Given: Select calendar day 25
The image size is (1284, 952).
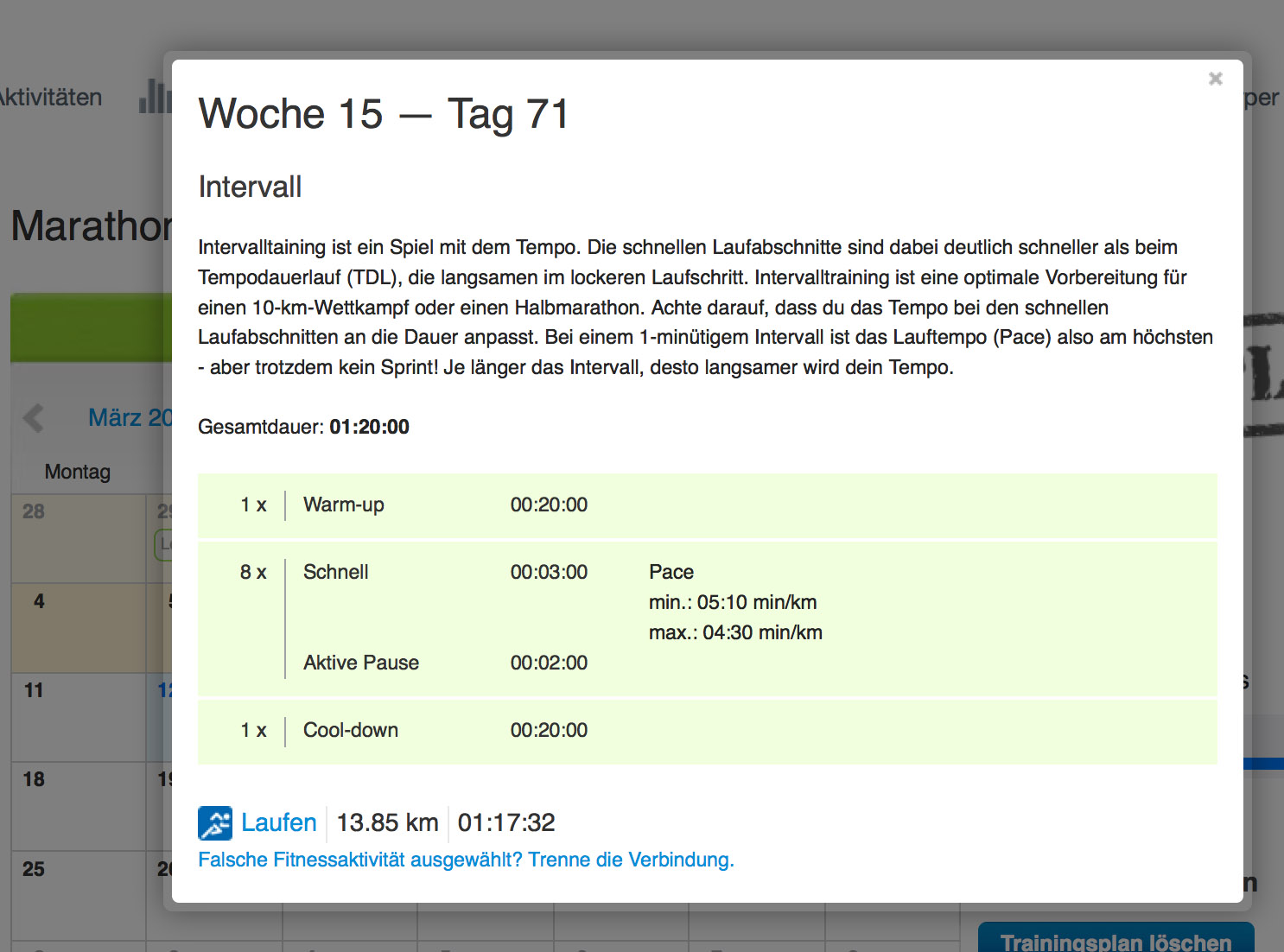Looking at the screenshot, I should coord(34,869).
